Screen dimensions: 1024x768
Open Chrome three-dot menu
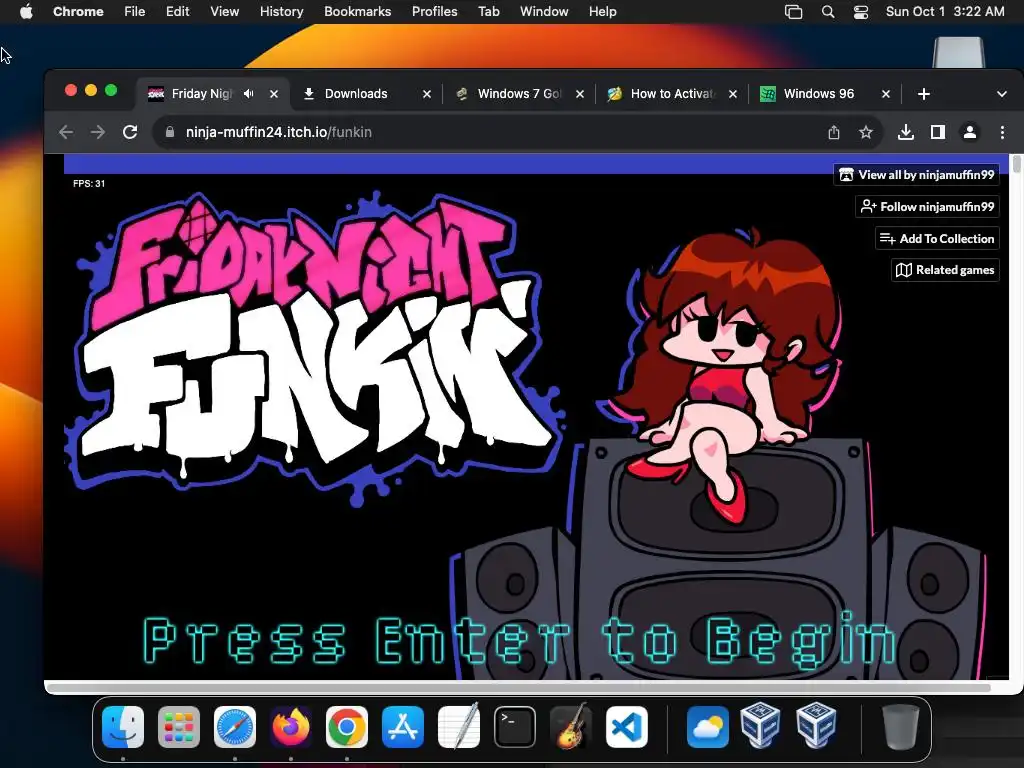pos(1002,133)
